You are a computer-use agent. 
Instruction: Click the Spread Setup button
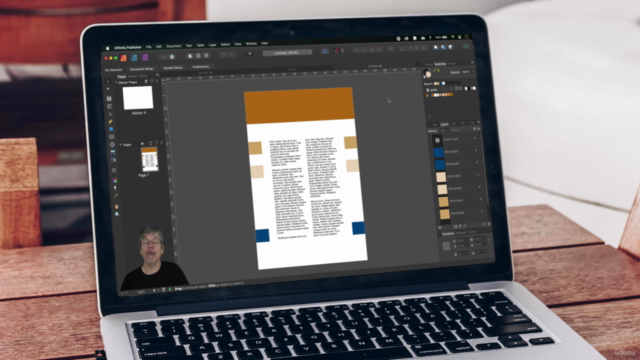(173, 68)
